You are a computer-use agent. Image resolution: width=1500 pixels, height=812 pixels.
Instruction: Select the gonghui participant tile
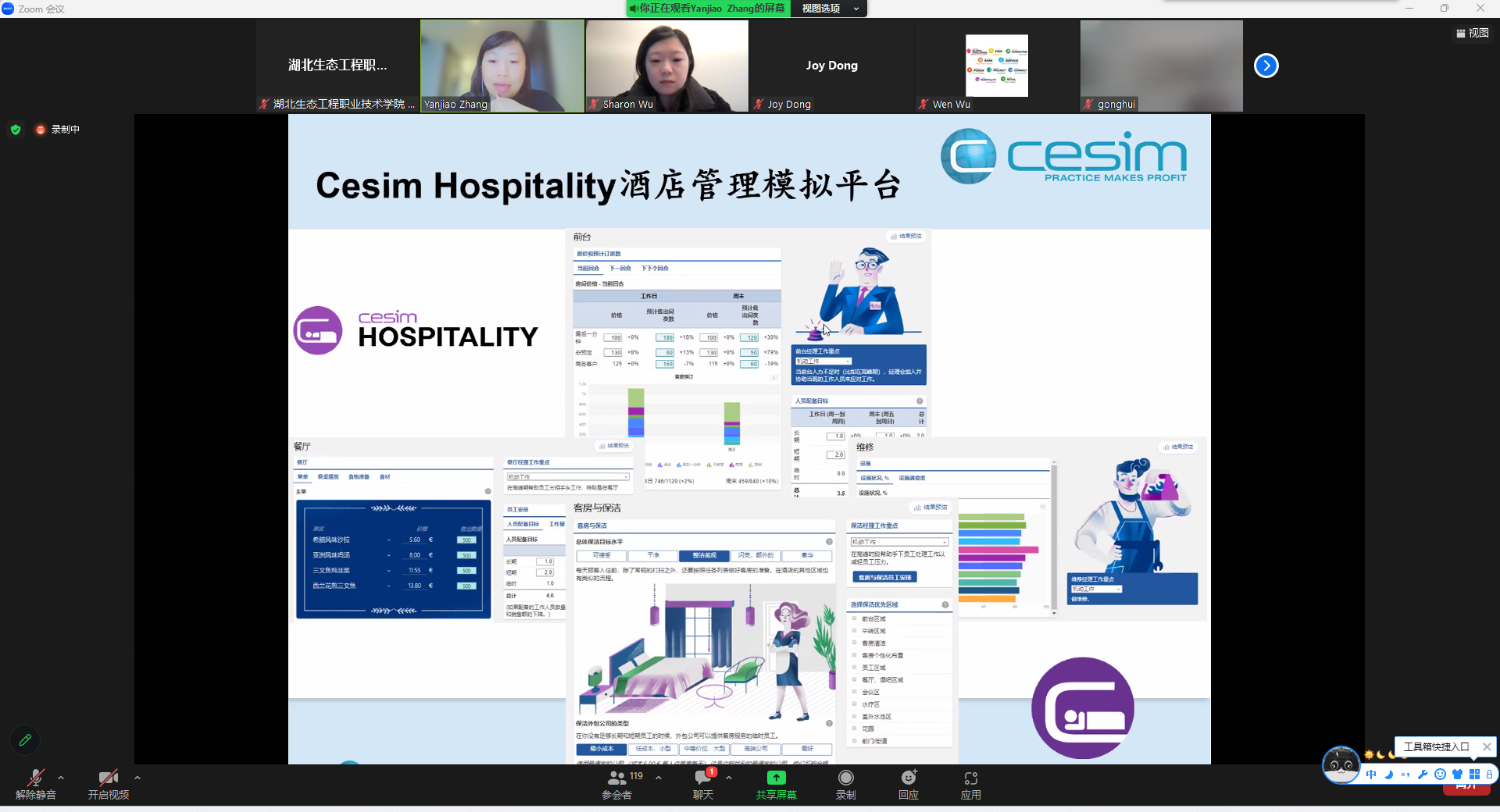click(1162, 66)
